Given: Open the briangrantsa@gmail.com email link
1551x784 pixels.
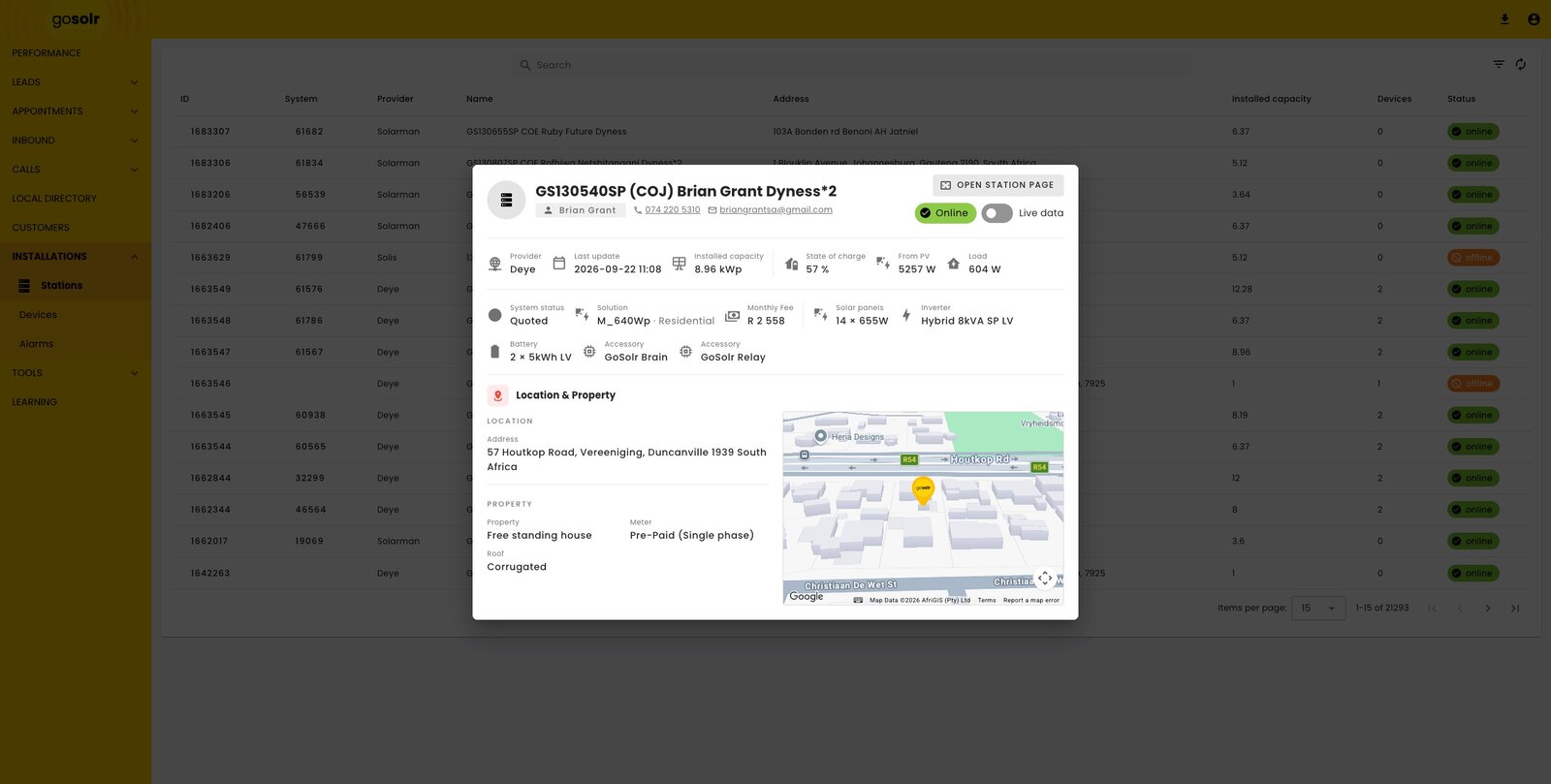Looking at the screenshot, I should (775, 210).
